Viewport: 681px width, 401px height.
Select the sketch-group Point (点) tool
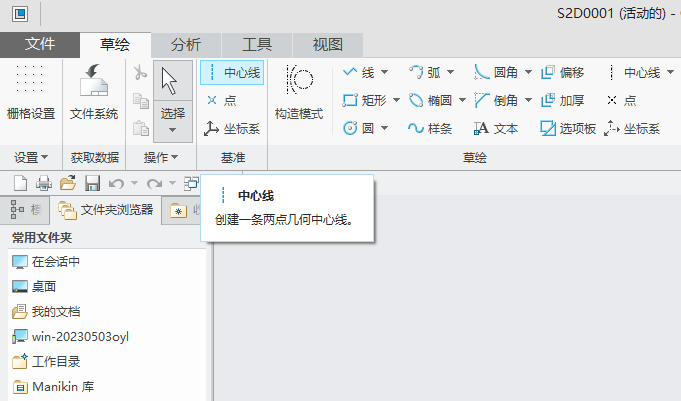coord(621,101)
